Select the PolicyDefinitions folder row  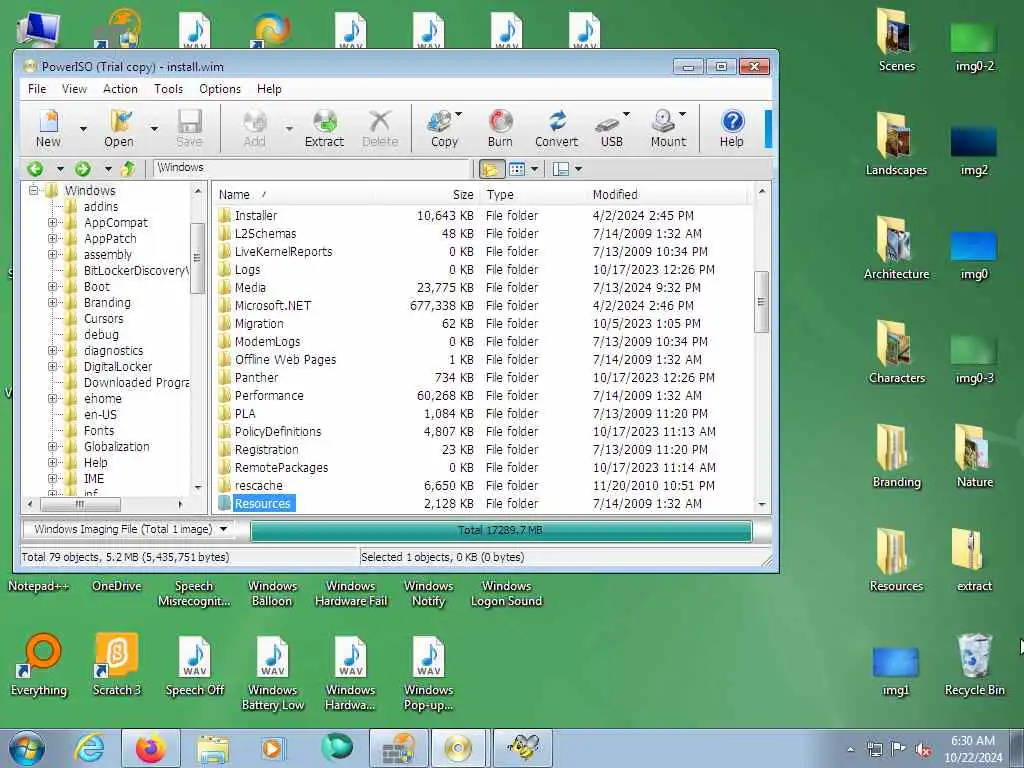483,432
